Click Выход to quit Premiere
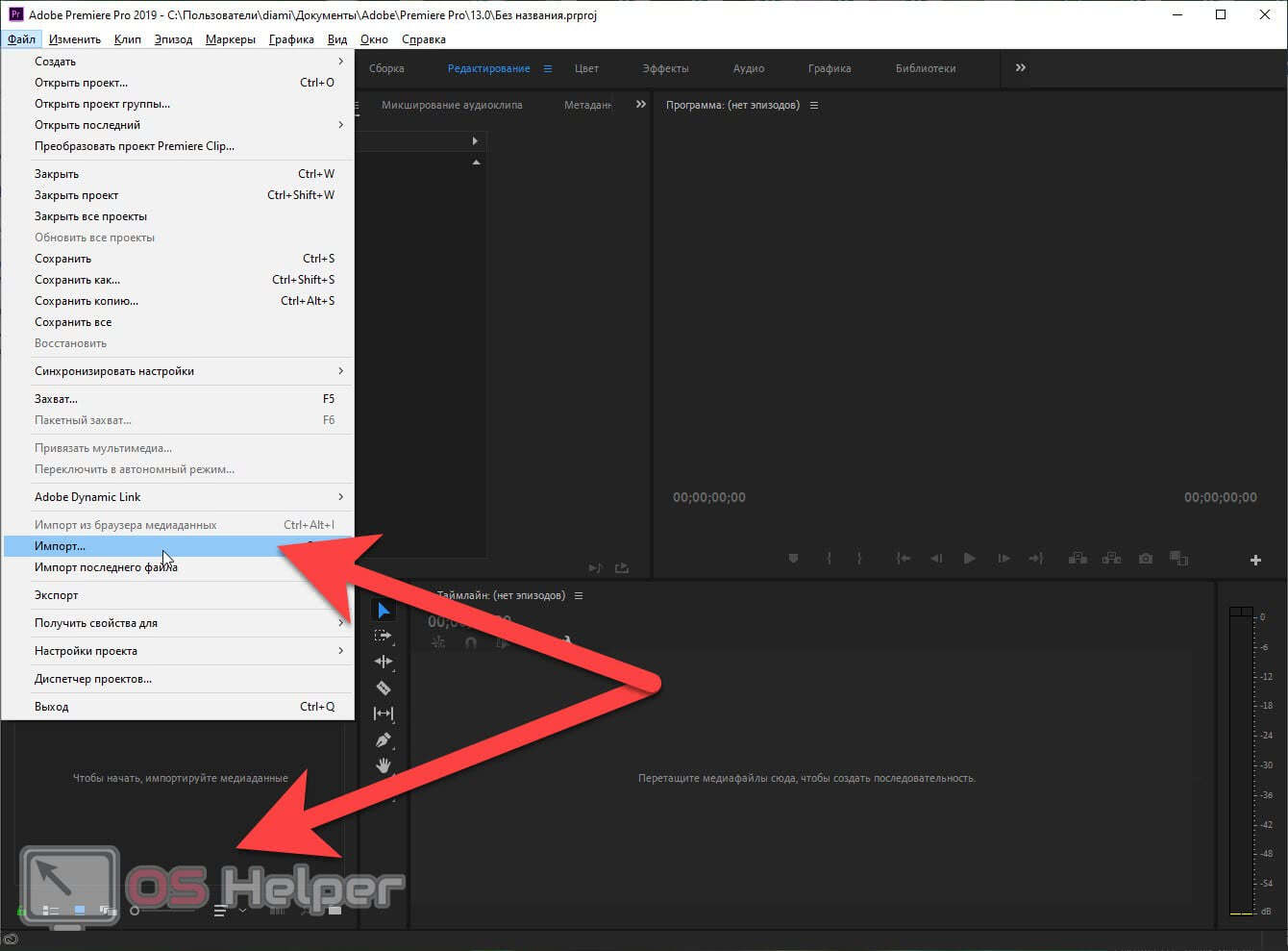The height and width of the screenshot is (951, 1288). click(x=52, y=707)
